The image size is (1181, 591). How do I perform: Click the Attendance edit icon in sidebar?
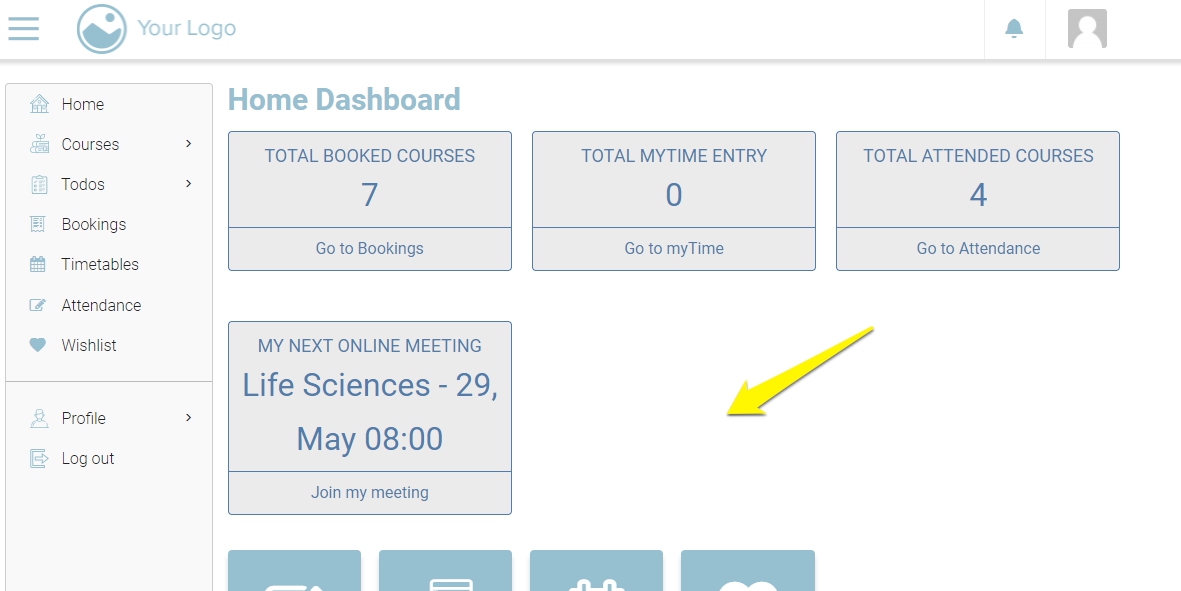tap(38, 305)
